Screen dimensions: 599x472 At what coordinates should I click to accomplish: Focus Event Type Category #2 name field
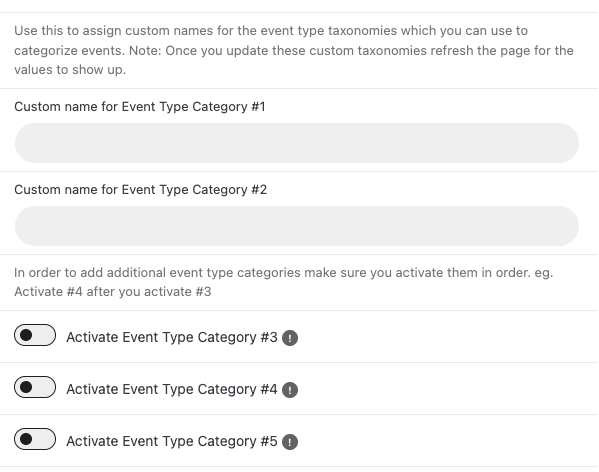297,226
